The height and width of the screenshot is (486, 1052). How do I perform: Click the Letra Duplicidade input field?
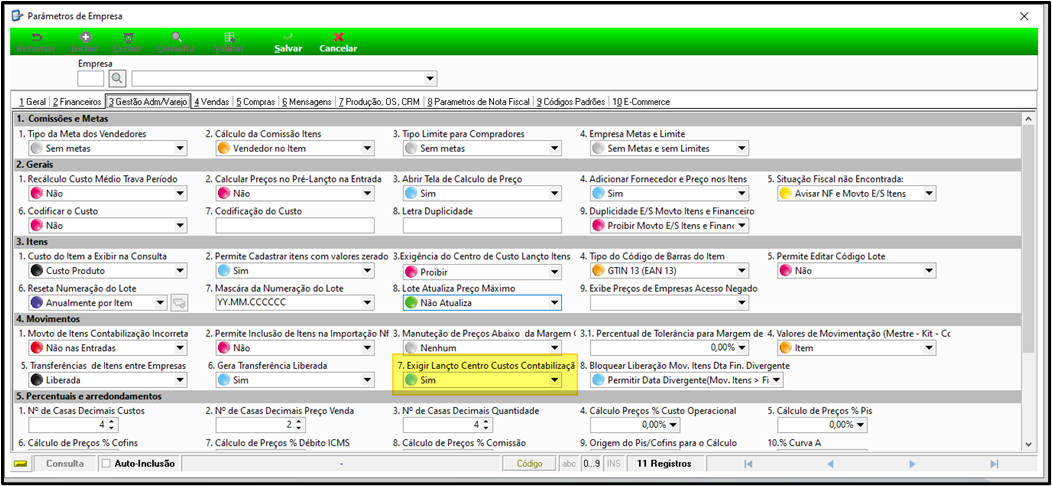click(482, 226)
